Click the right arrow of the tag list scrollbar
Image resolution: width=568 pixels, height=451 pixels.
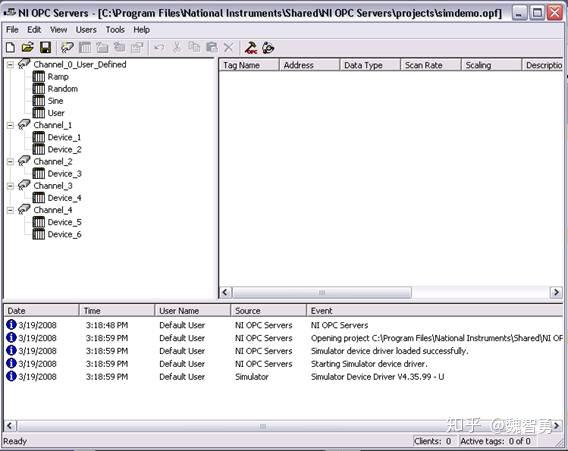click(x=556, y=292)
